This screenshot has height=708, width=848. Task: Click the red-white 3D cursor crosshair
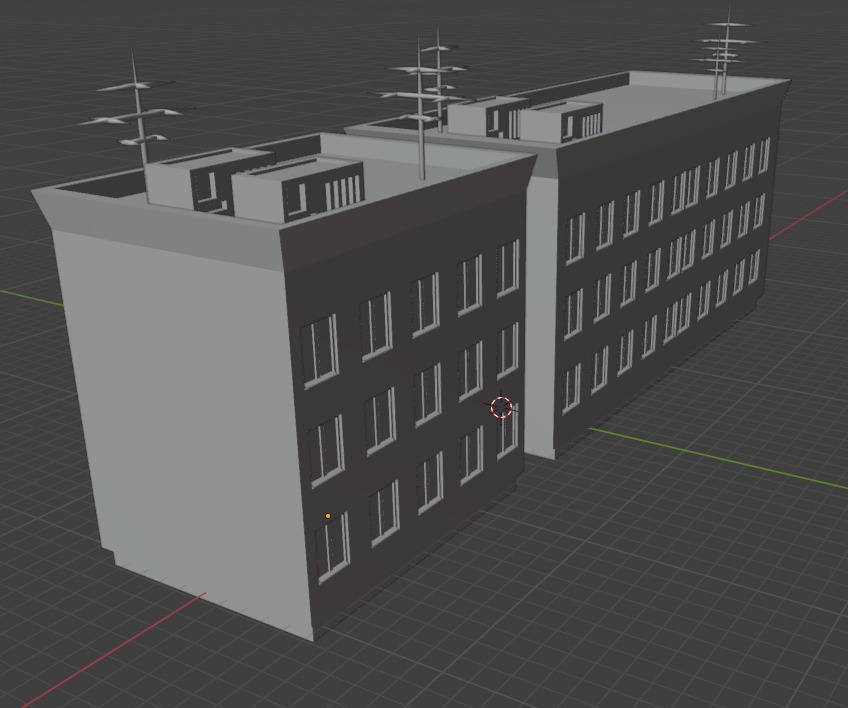[x=501, y=407]
